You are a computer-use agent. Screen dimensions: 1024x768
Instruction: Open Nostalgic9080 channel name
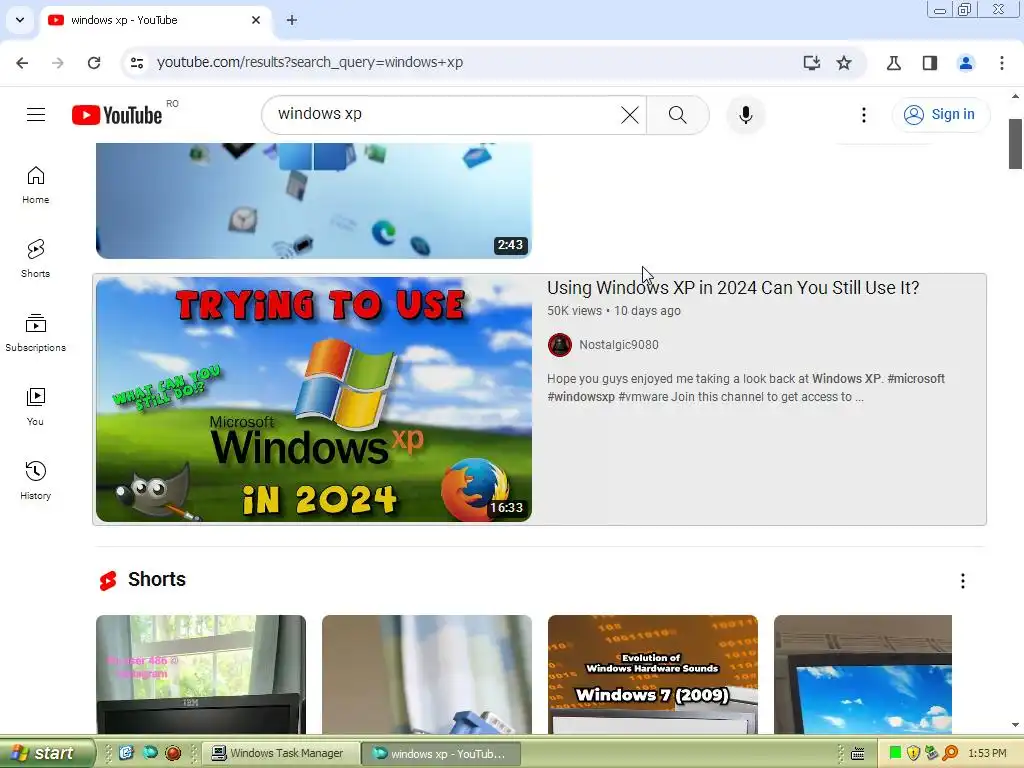pos(618,345)
